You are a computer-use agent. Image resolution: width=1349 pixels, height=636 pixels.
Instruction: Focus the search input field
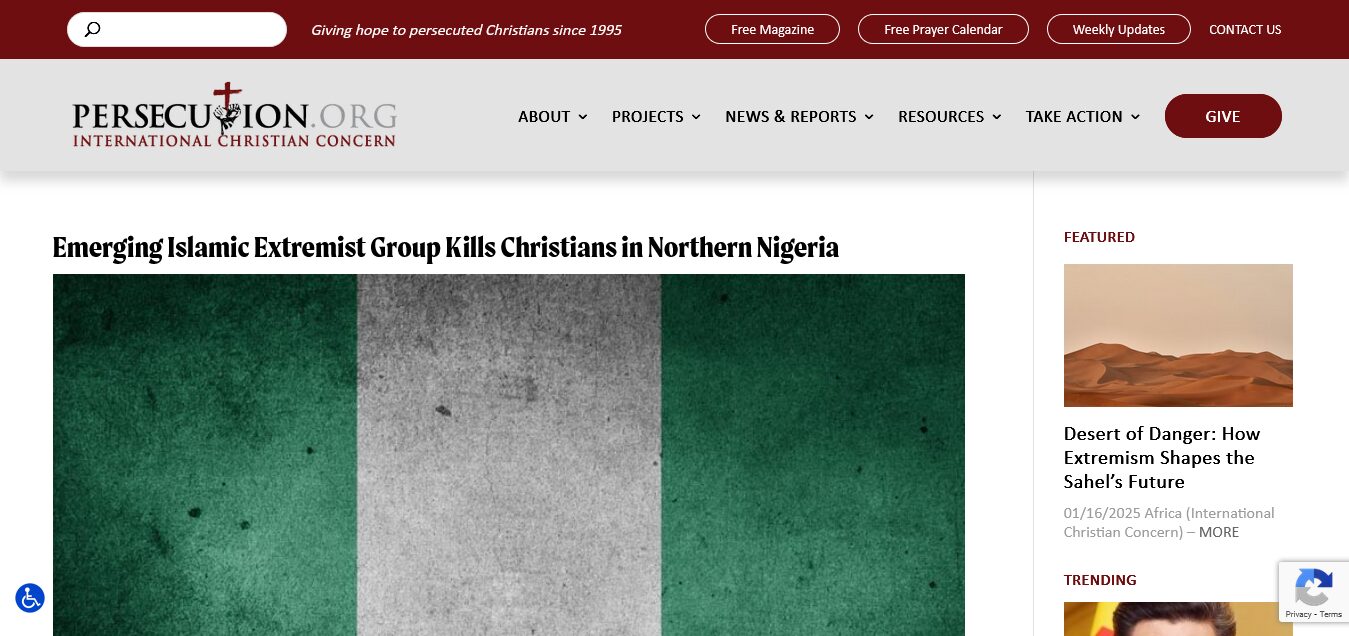177,30
